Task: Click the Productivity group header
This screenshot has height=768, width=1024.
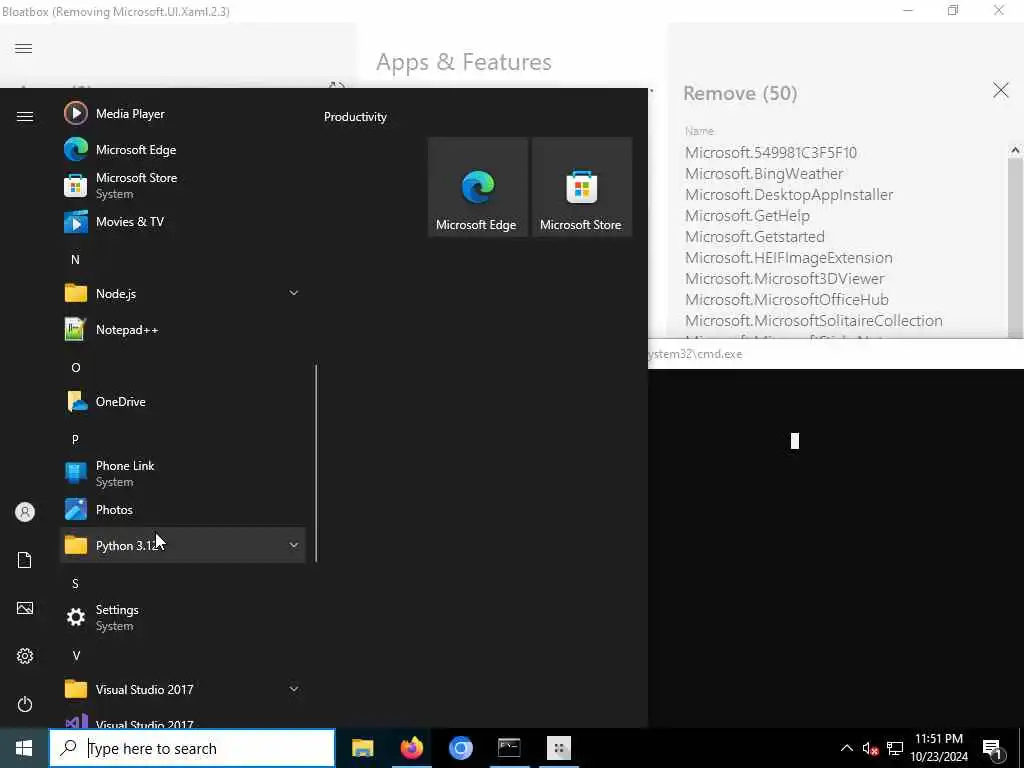Action: (x=355, y=117)
